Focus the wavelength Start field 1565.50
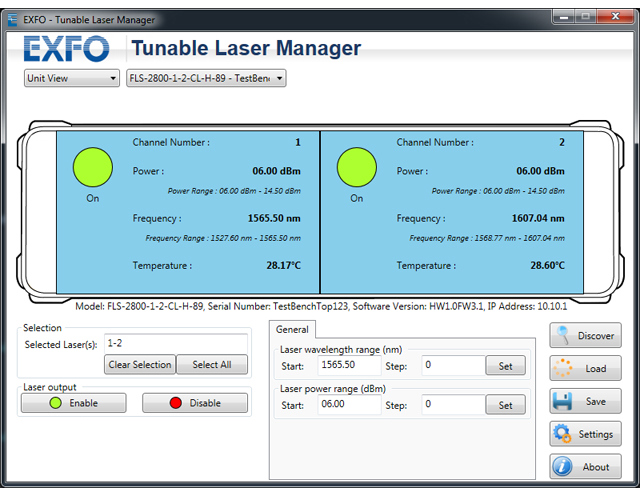Viewport: 640px width, 496px height. coord(349,365)
